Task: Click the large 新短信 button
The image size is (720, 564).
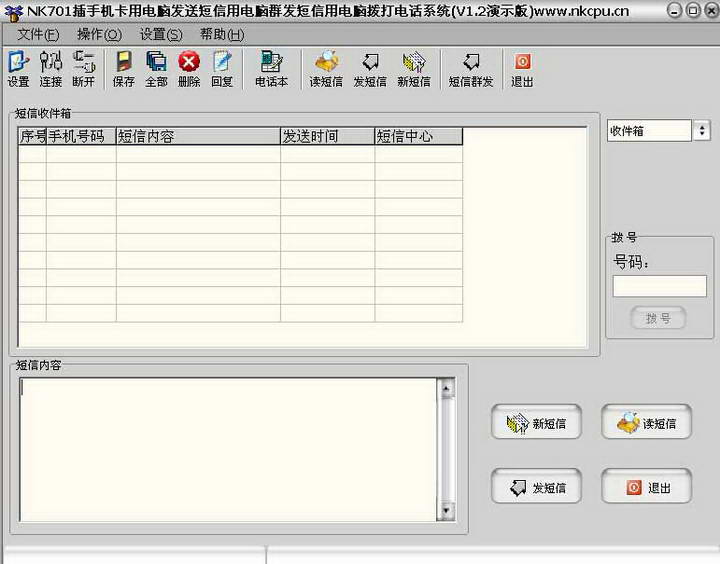Action: pyautogui.click(x=536, y=423)
